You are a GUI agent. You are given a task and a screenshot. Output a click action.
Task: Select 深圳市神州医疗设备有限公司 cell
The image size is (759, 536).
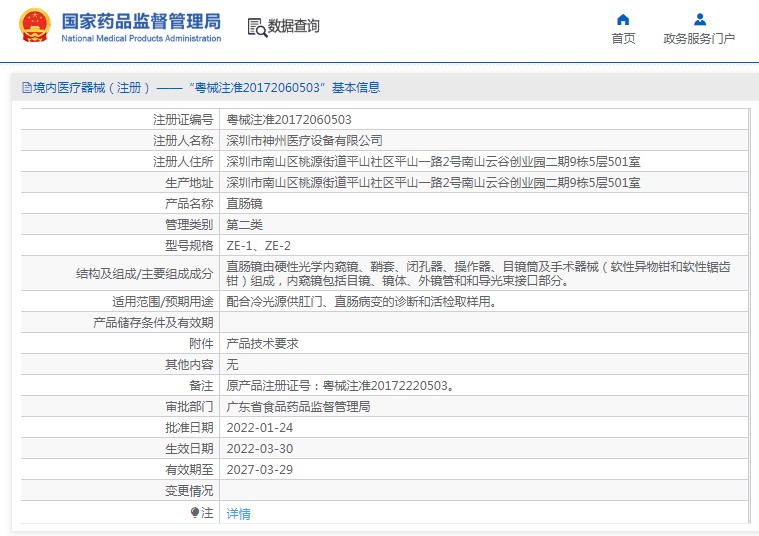click(304, 140)
